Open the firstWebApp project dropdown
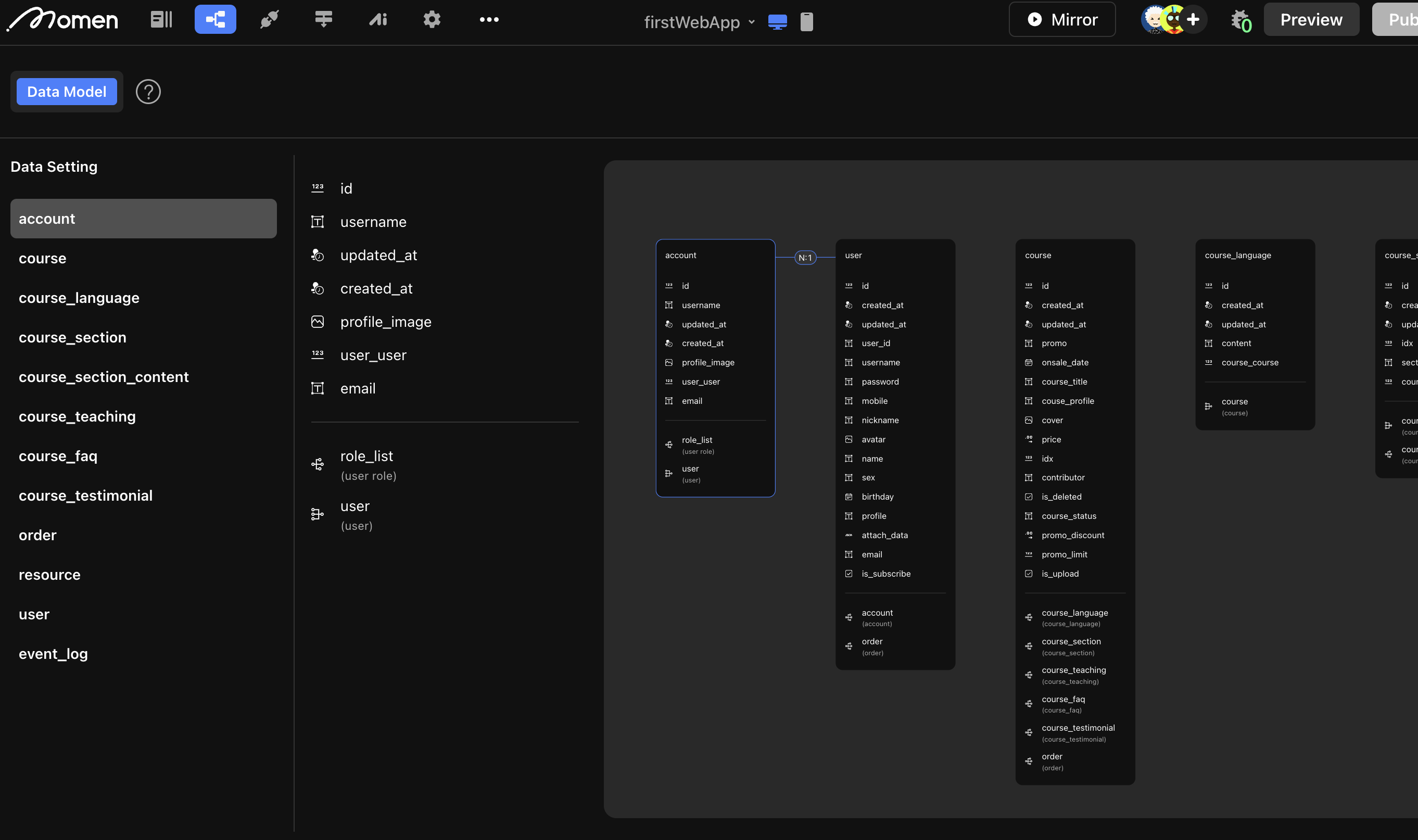The height and width of the screenshot is (840, 1418). tap(700, 22)
